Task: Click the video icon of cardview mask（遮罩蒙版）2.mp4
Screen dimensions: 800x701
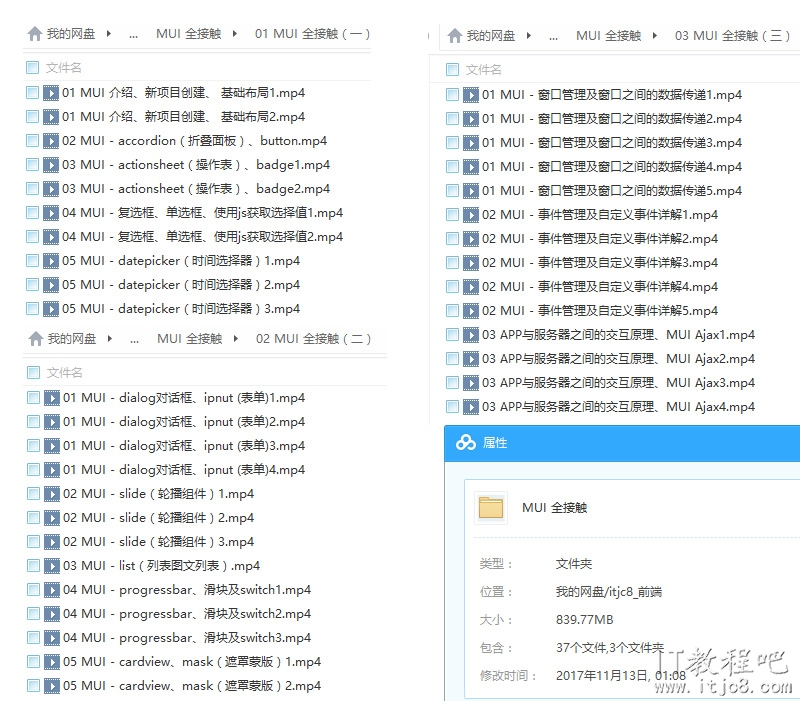Action: [52, 685]
